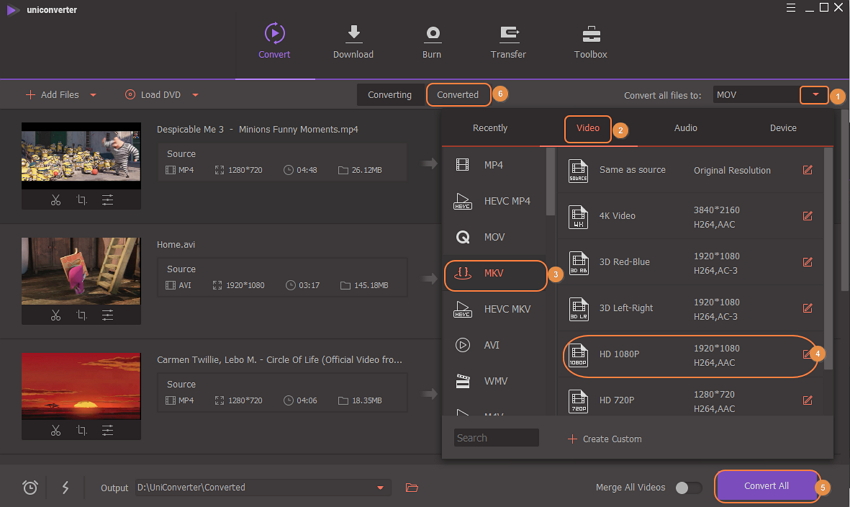
Task: Crop the Circle Of Life video
Action: tap(81, 431)
